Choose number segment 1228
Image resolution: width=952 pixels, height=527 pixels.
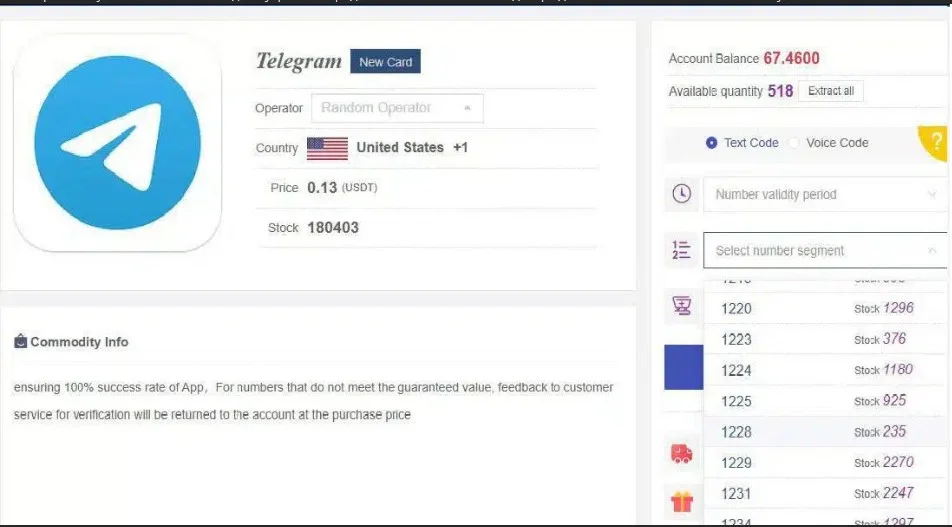click(x=824, y=432)
